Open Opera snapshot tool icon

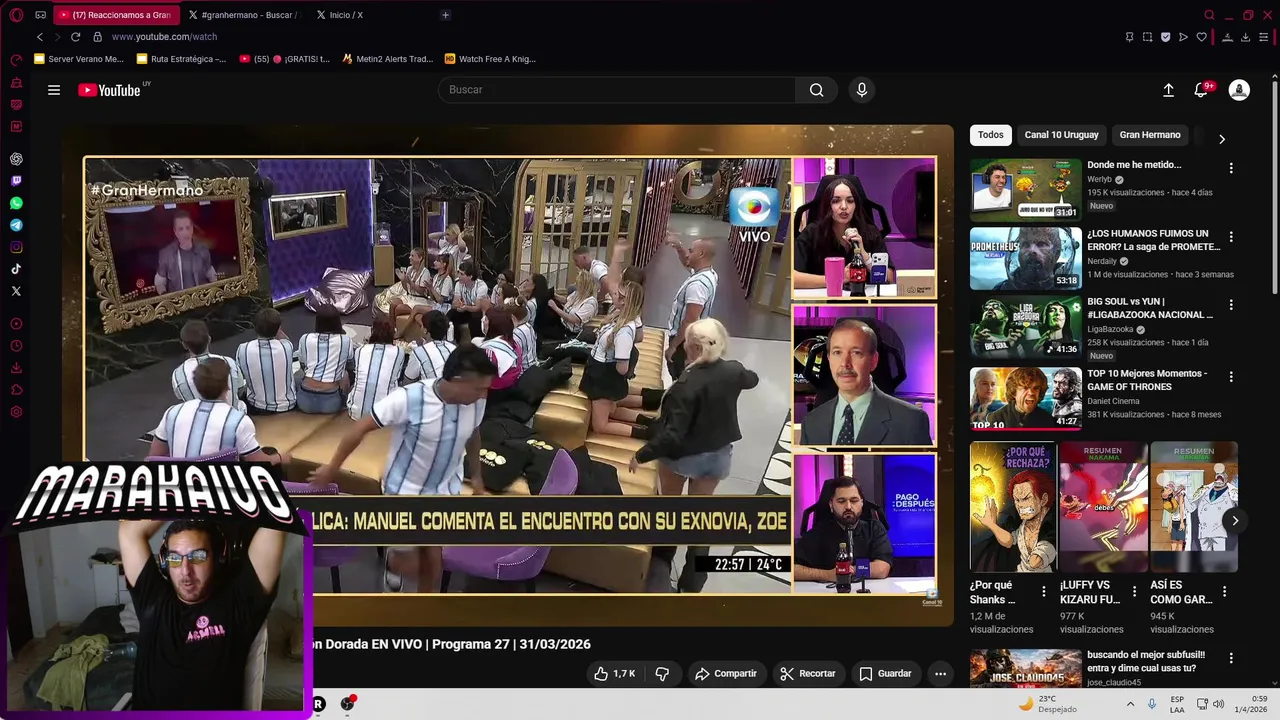click(1147, 37)
